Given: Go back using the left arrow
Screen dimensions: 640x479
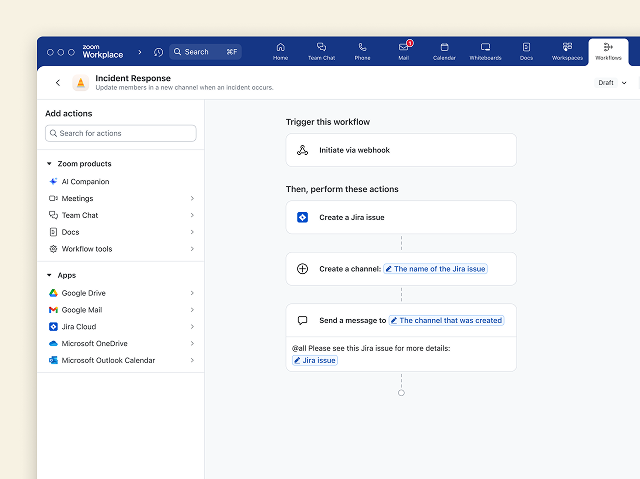Looking at the screenshot, I should [x=57, y=83].
